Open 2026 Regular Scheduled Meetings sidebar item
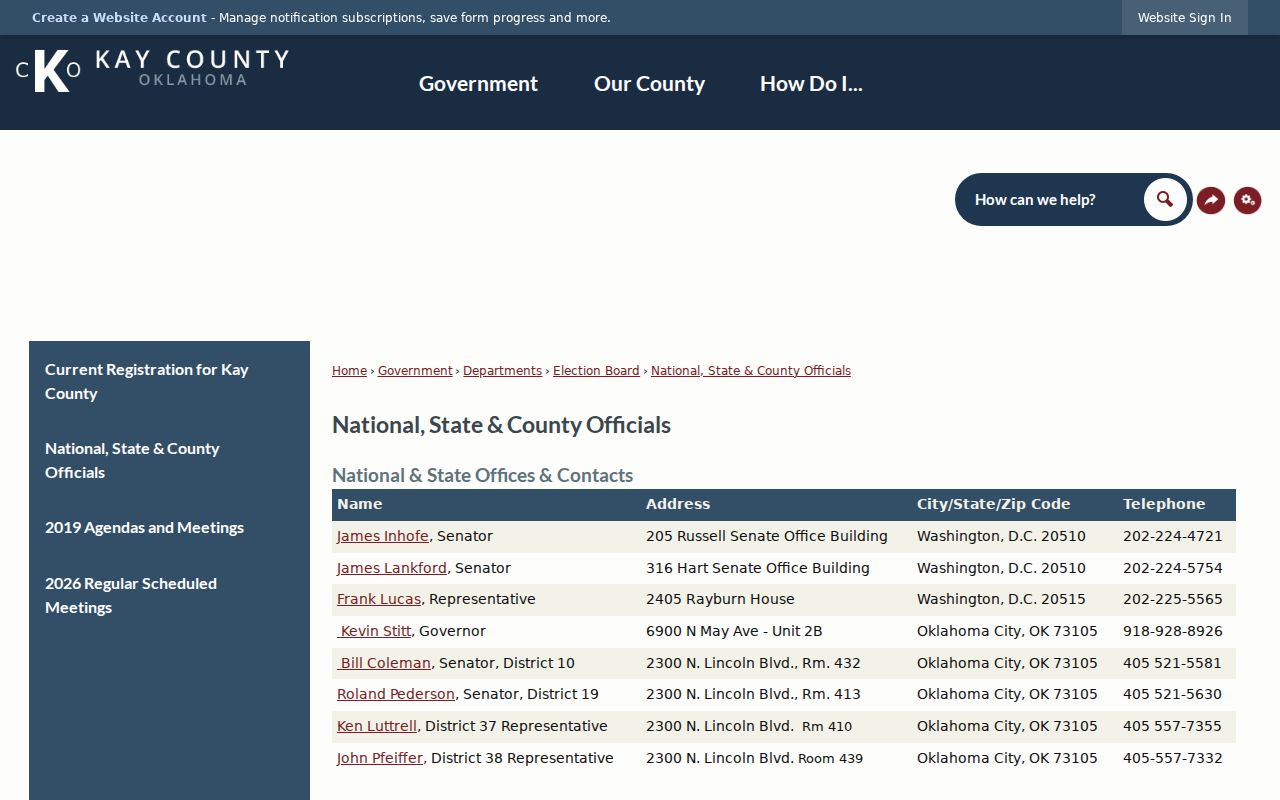 click(x=169, y=595)
